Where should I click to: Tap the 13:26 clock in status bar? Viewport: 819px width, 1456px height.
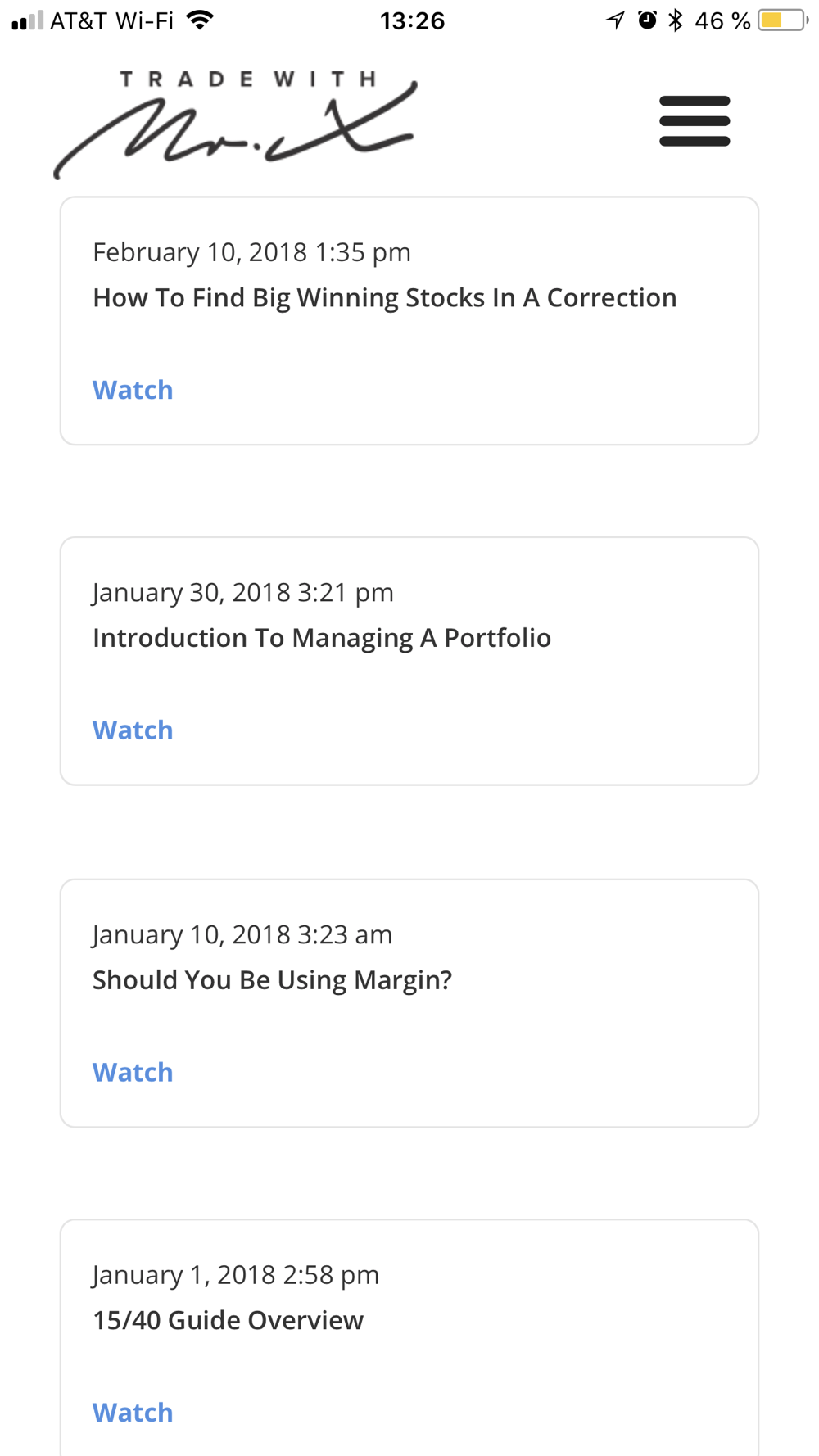(412, 20)
